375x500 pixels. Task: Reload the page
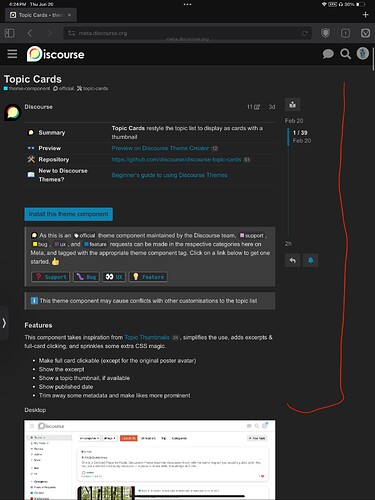[305, 33]
